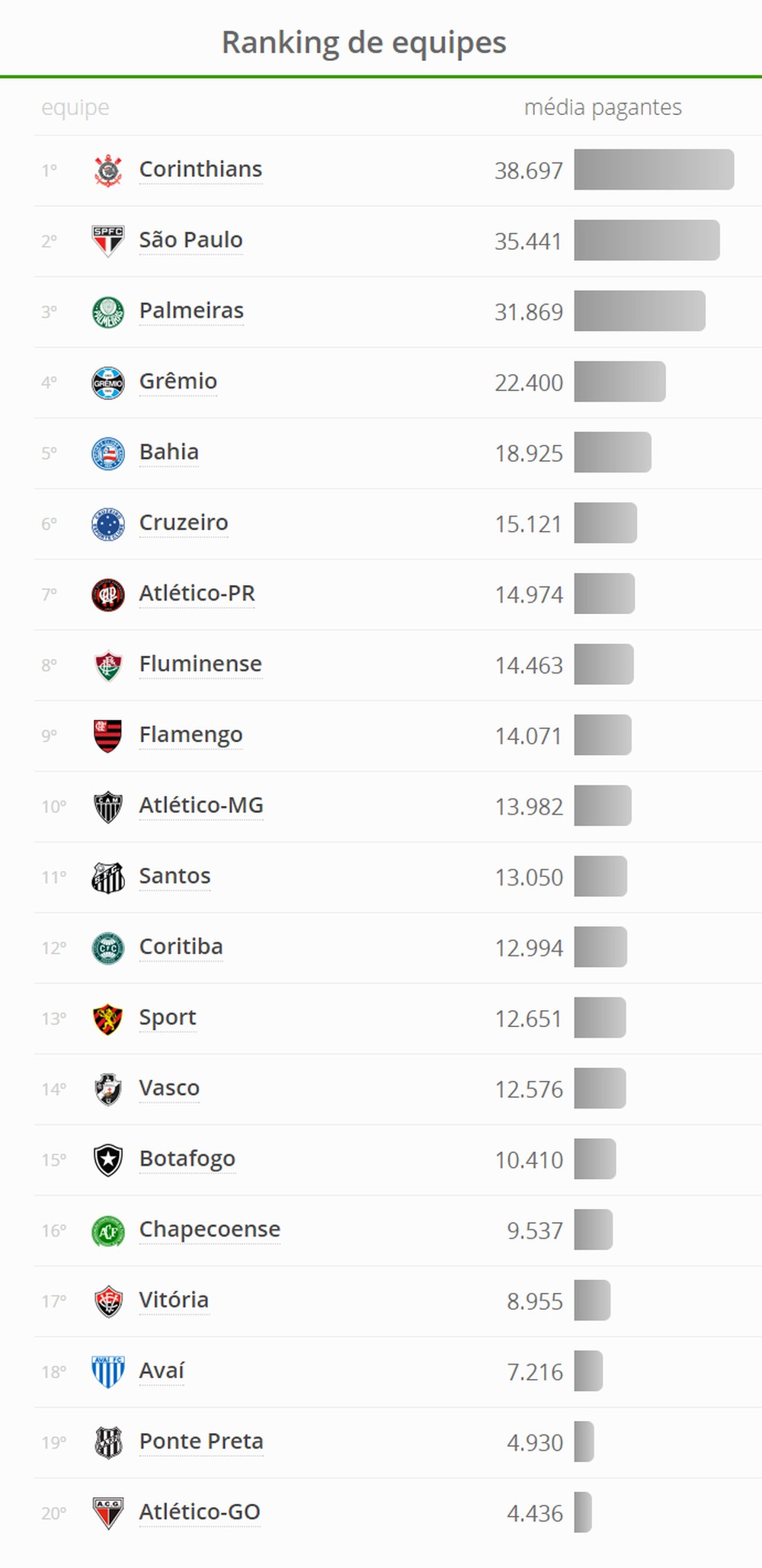The width and height of the screenshot is (762, 1568).
Task: Select the Avaí blue striped crest
Action: click(108, 1371)
